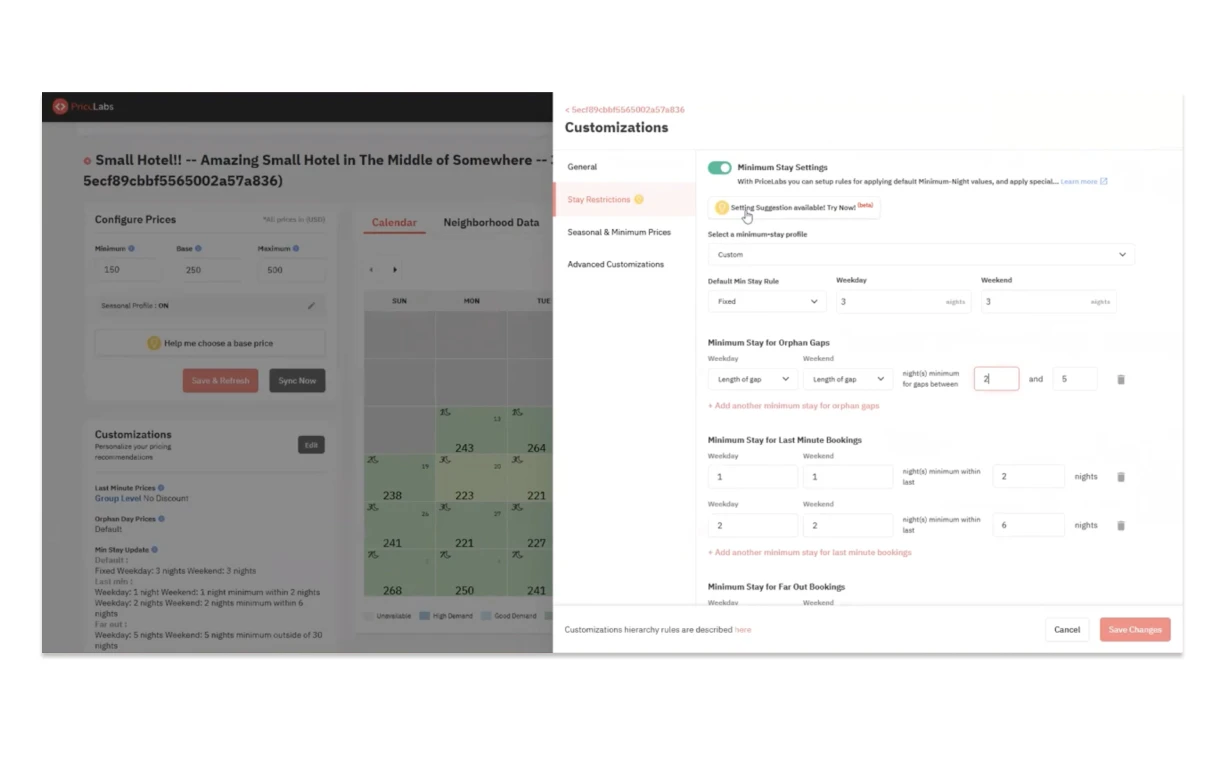Click the Cancel button
The image size is (1224, 768).
click(1067, 629)
